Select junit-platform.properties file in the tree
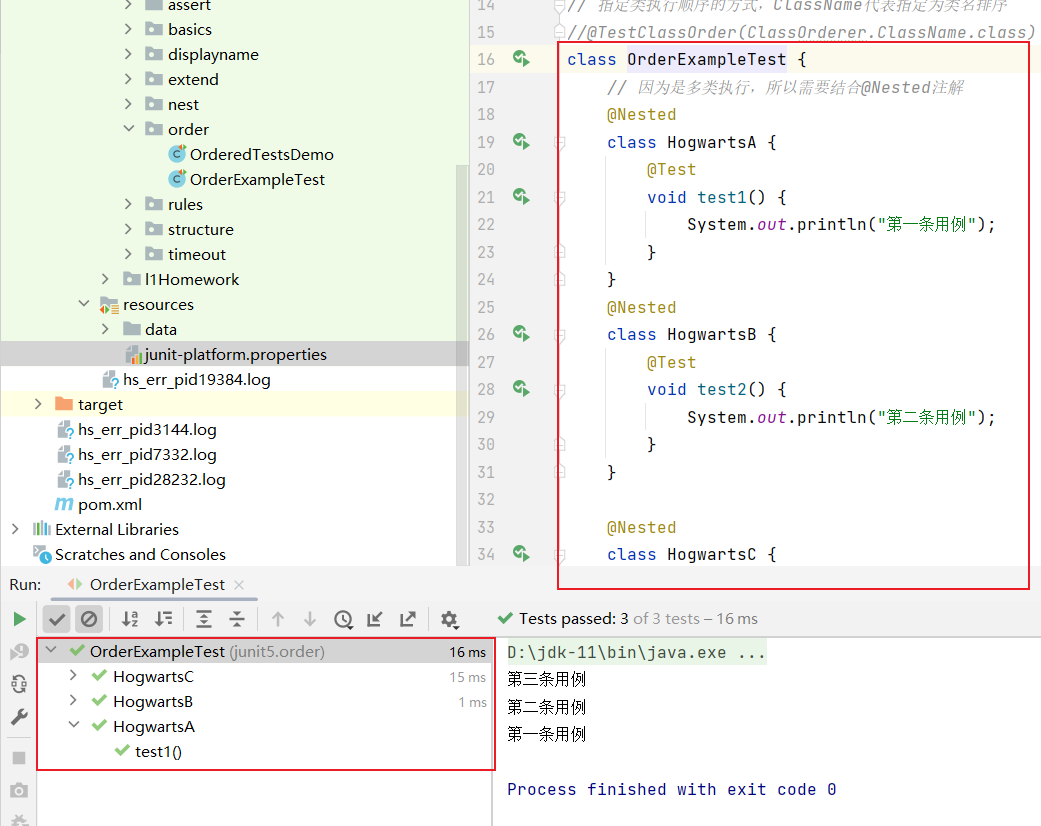The image size is (1041, 826). click(x=235, y=354)
